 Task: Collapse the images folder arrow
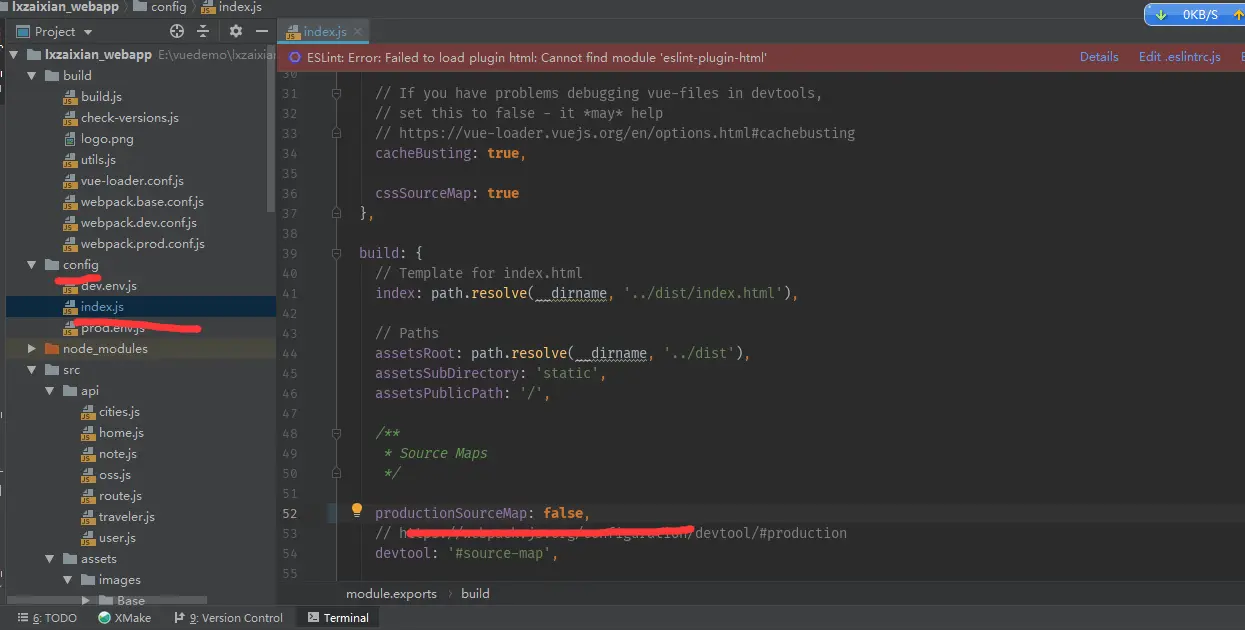pyautogui.click(x=67, y=579)
